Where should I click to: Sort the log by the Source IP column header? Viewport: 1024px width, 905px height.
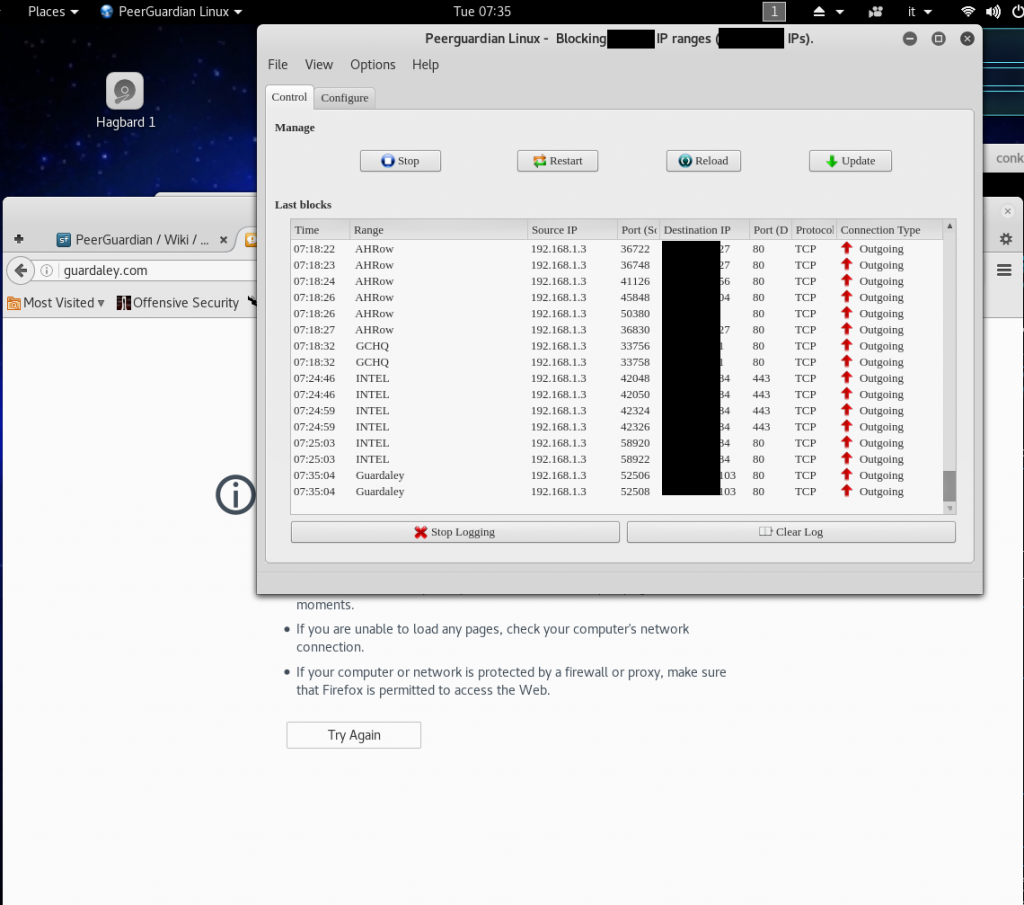572,230
